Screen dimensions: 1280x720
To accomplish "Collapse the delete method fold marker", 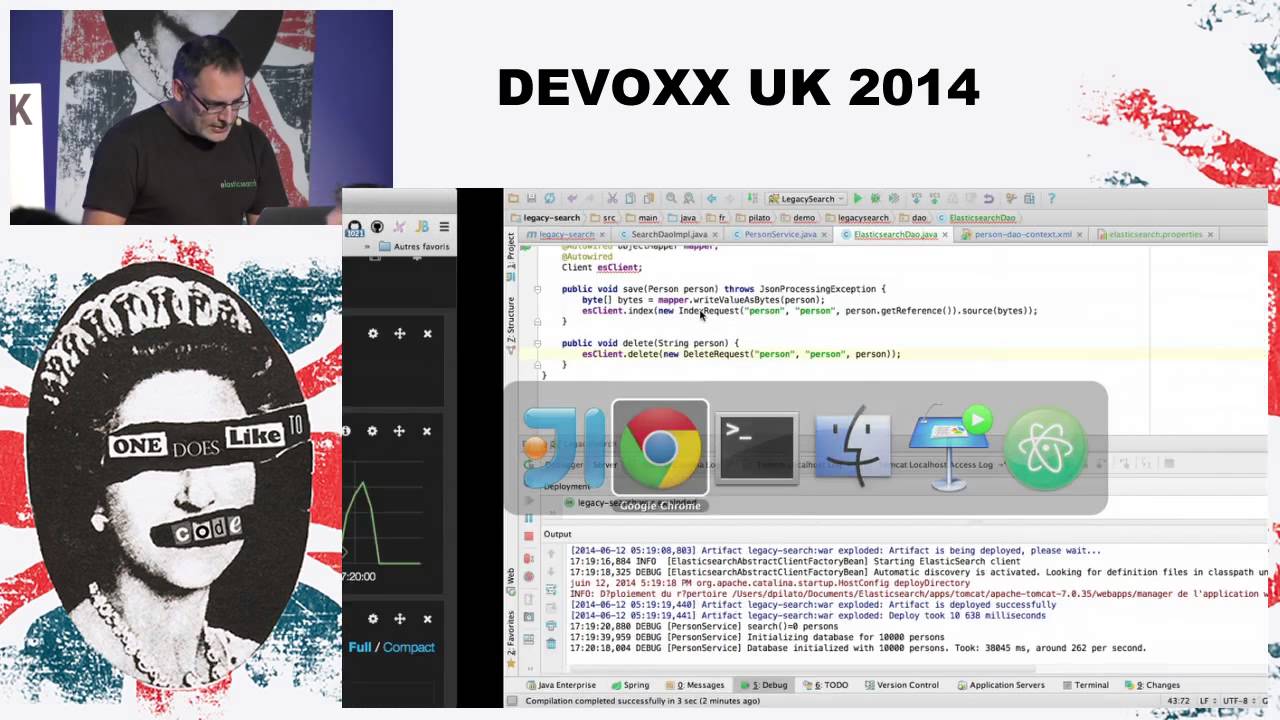I will click(x=537, y=343).
